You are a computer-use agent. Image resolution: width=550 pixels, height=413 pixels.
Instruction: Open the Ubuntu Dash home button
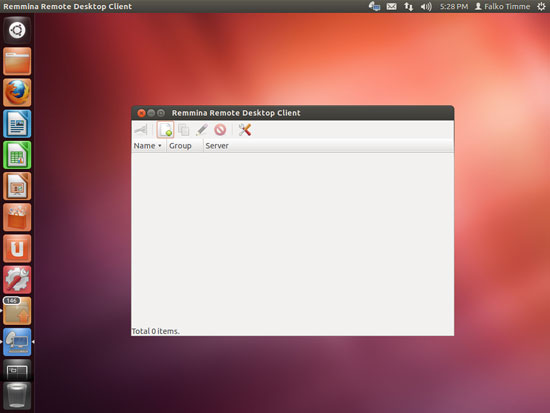tap(17, 30)
